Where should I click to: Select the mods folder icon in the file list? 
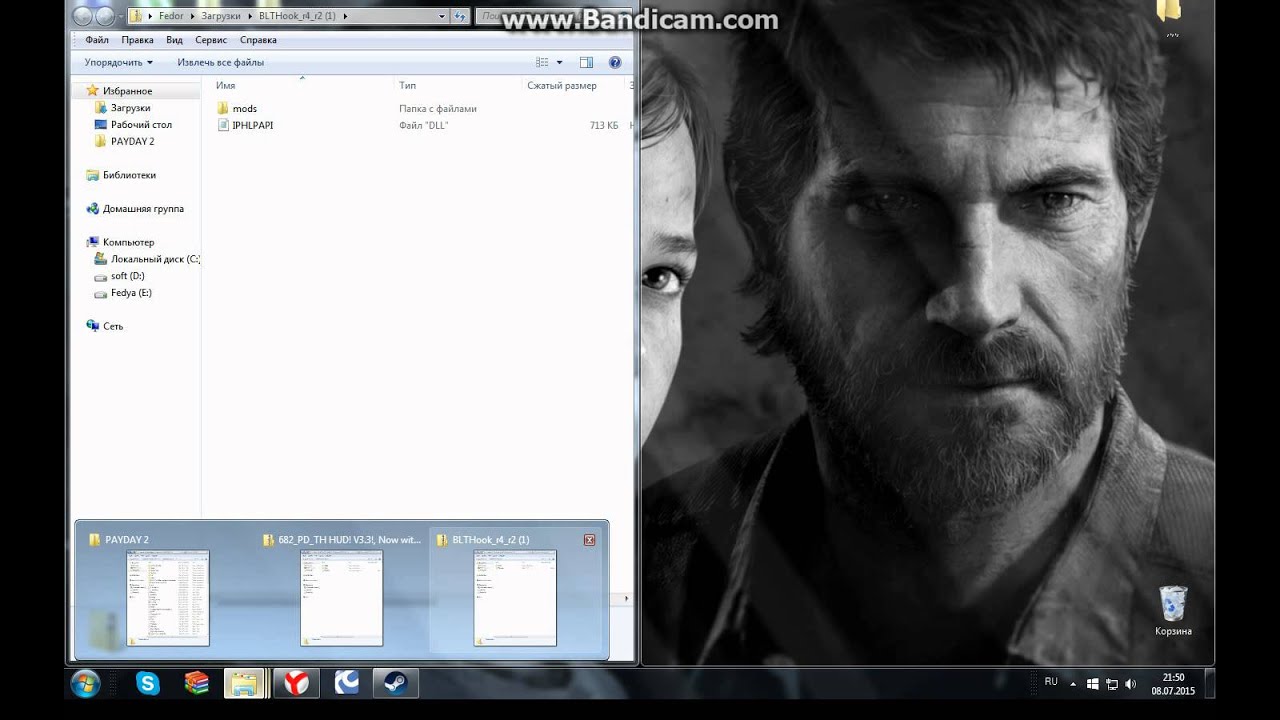[223, 108]
